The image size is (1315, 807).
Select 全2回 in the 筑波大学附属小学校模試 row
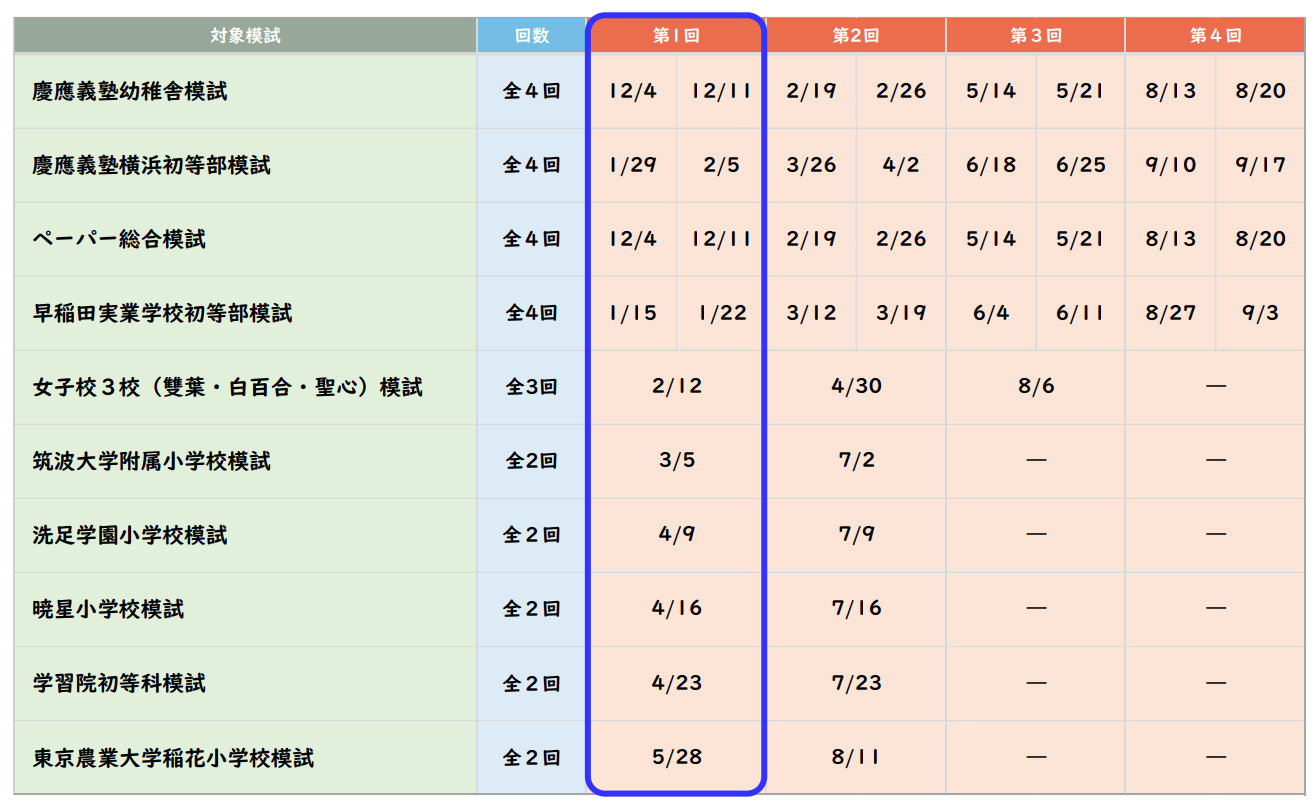pos(531,461)
